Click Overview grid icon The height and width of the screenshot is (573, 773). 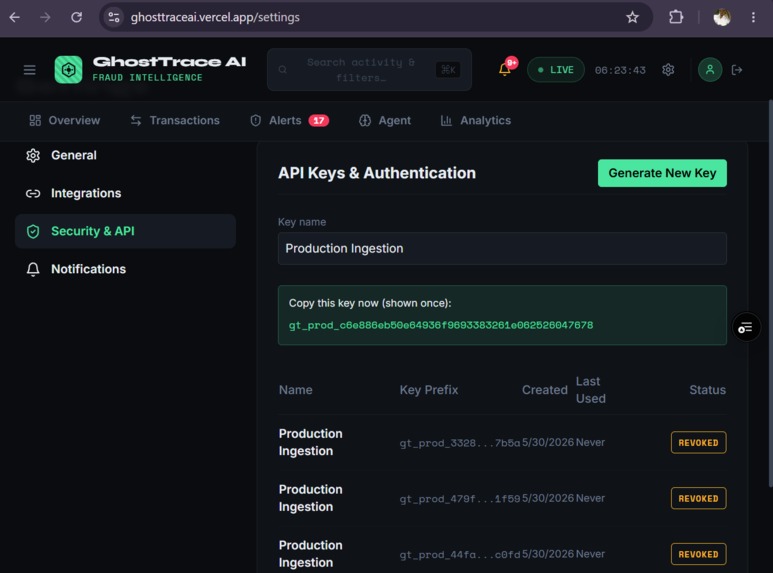coord(35,120)
